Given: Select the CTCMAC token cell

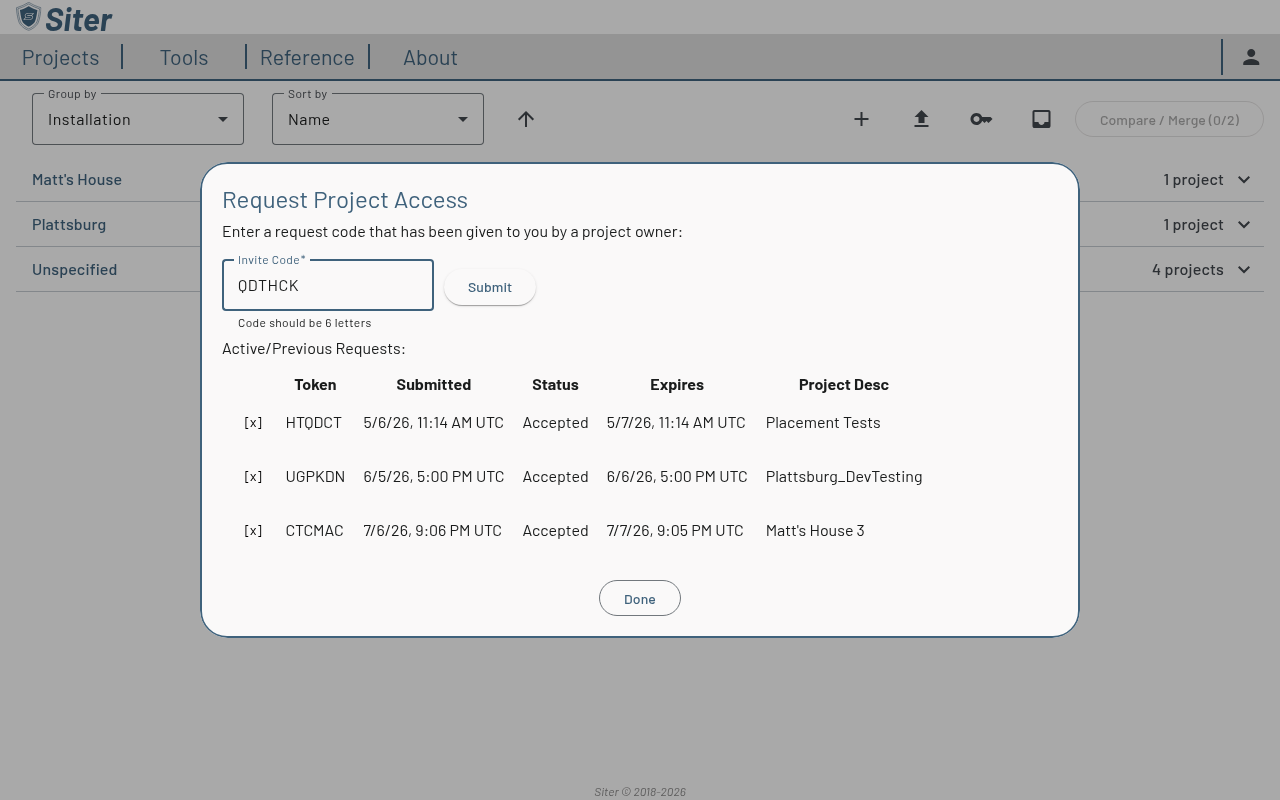Looking at the screenshot, I should click(314, 530).
